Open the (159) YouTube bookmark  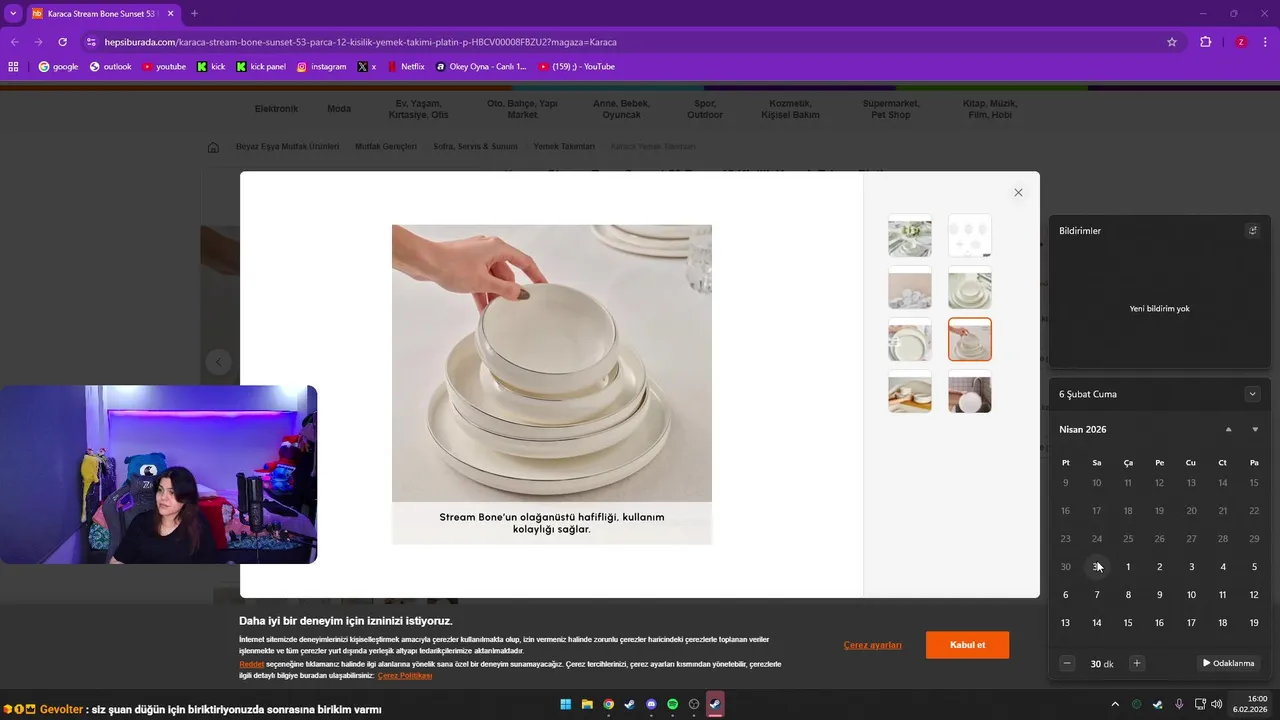pos(576,67)
